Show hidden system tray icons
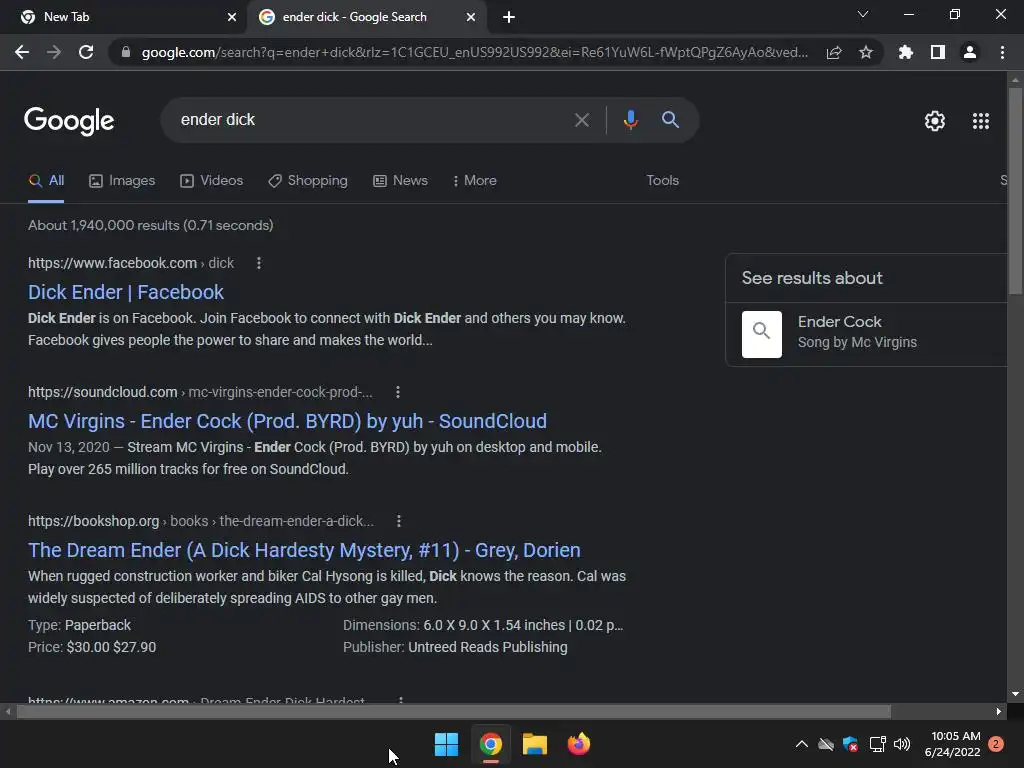This screenshot has height=768, width=1024. point(802,744)
